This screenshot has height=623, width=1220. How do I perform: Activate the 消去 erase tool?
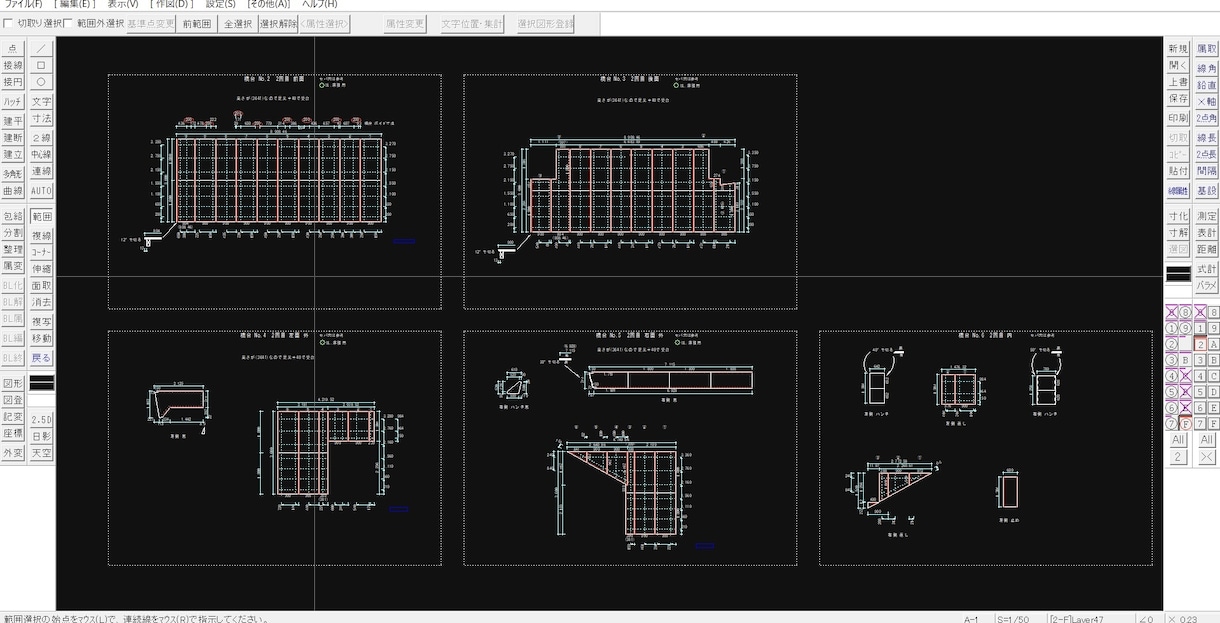41,302
